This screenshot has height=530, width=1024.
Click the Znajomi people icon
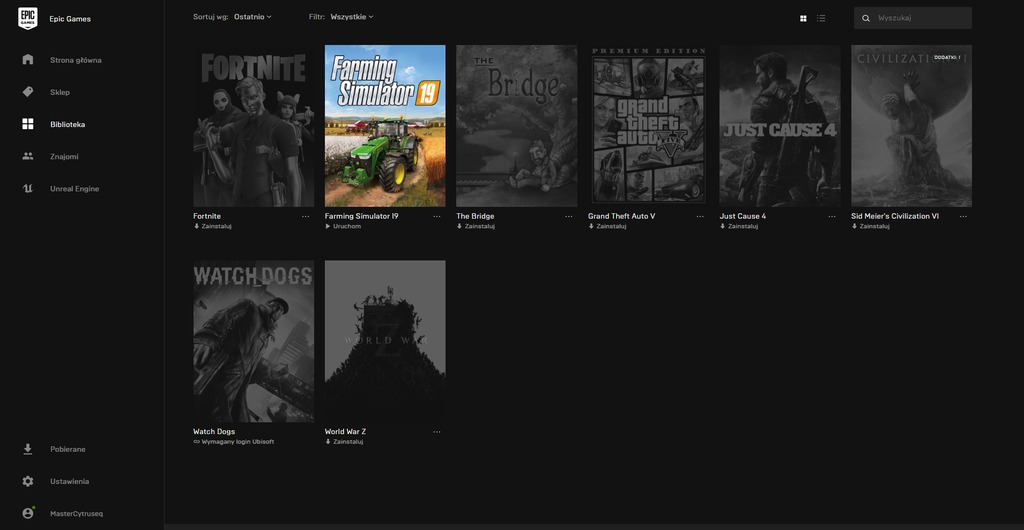pyautogui.click(x=27, y=156)
